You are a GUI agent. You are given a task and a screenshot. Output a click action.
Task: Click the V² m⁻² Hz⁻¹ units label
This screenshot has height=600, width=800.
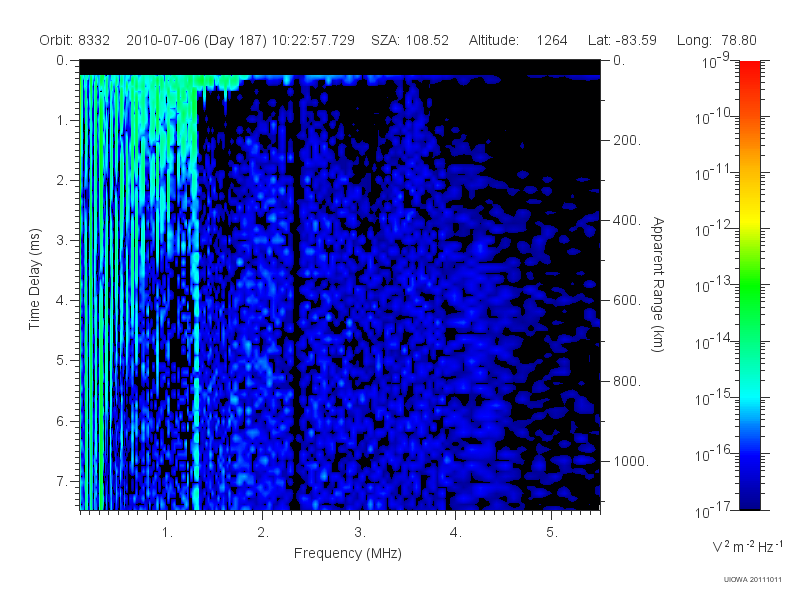tap(747, 546)
